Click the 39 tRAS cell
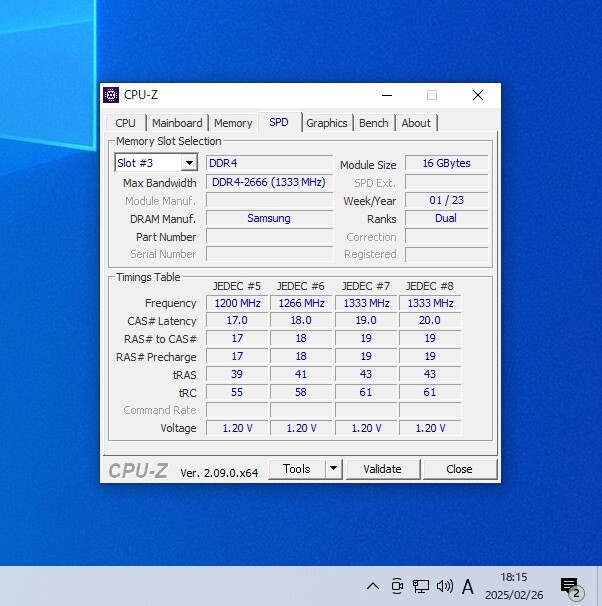602x606 pixels. tap(237, 374)
